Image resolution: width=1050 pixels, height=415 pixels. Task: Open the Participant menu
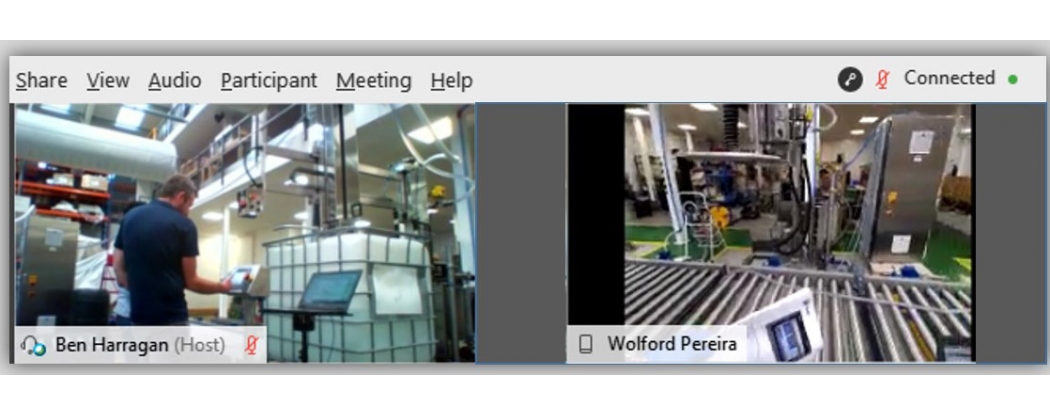(268, 81)
